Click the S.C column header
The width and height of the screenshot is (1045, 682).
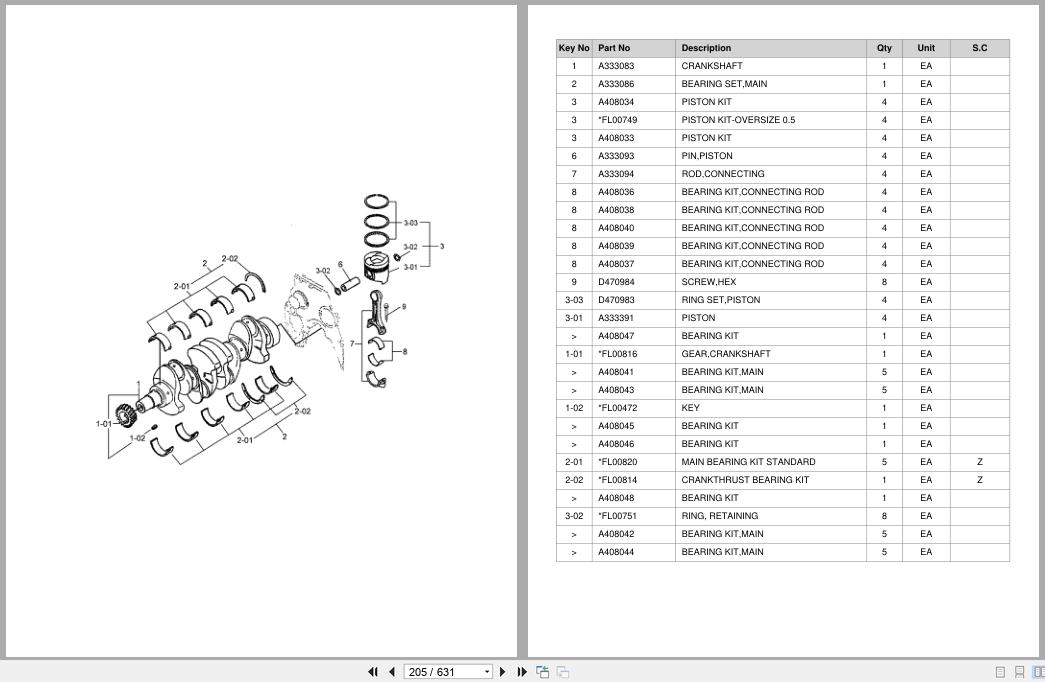[980, 48]
